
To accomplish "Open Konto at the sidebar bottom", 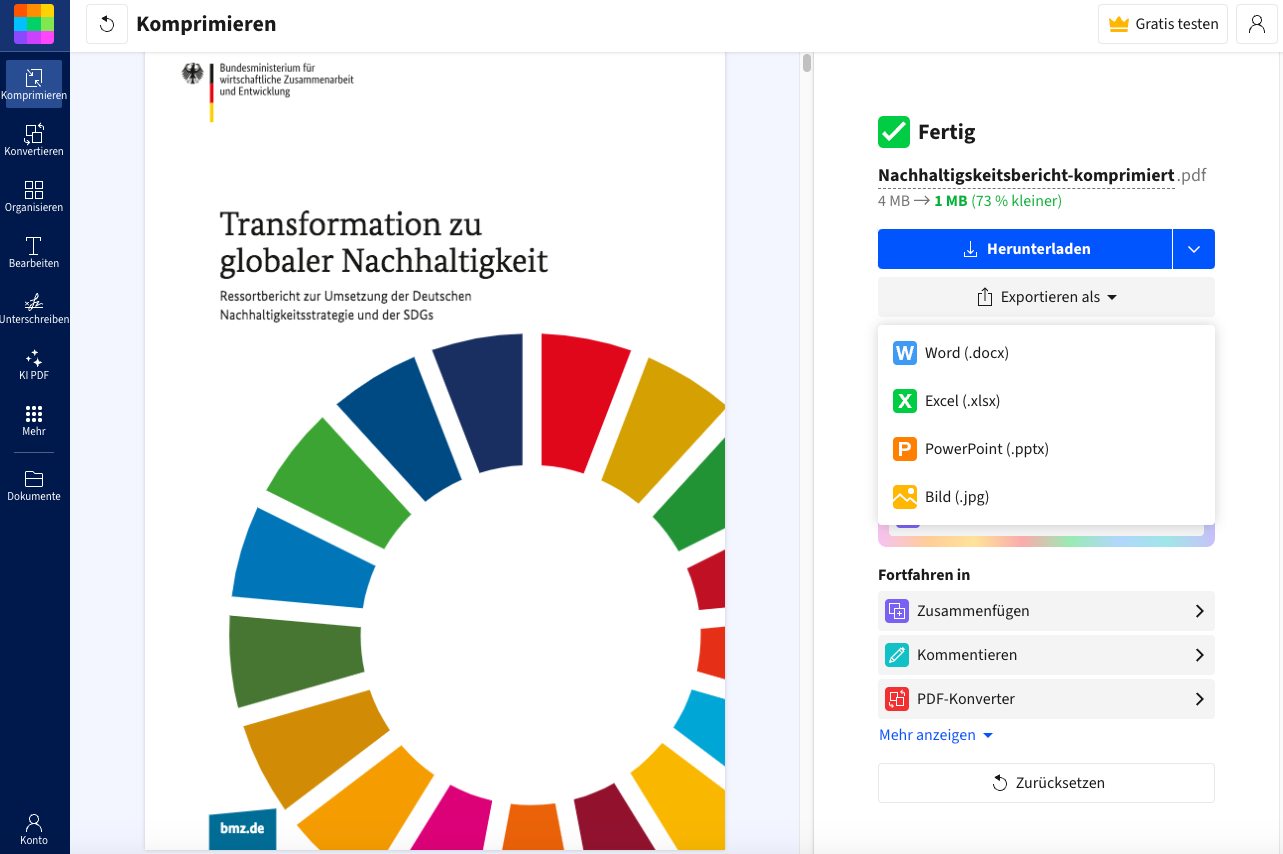I will (x=34, y=829).
